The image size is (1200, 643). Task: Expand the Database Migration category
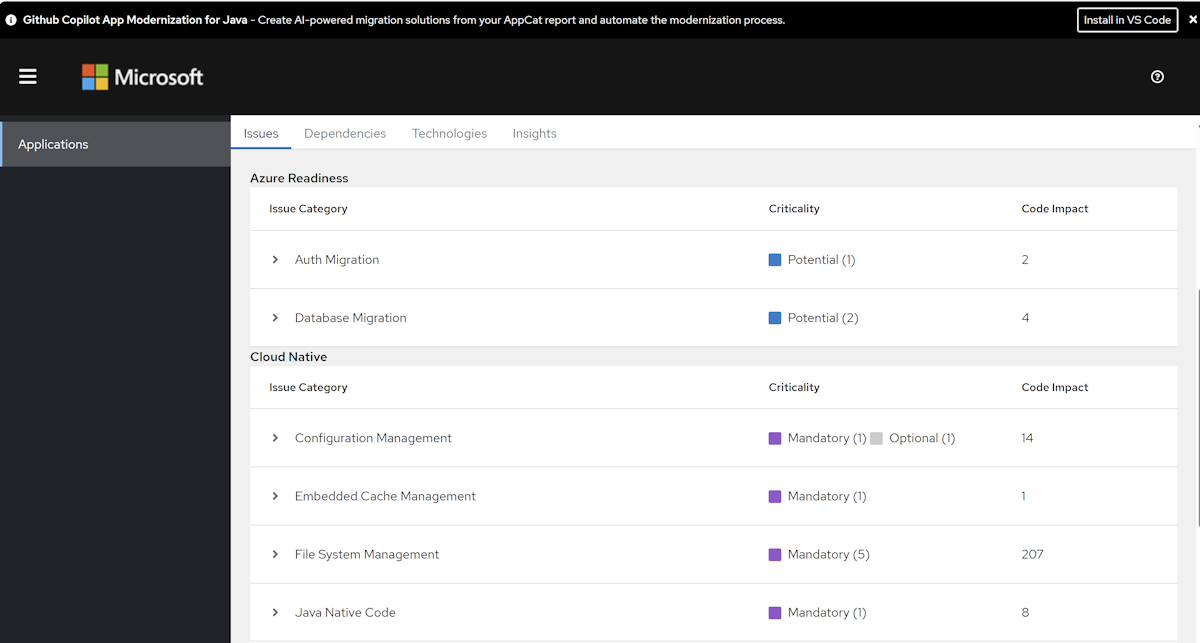coord(275,318)
